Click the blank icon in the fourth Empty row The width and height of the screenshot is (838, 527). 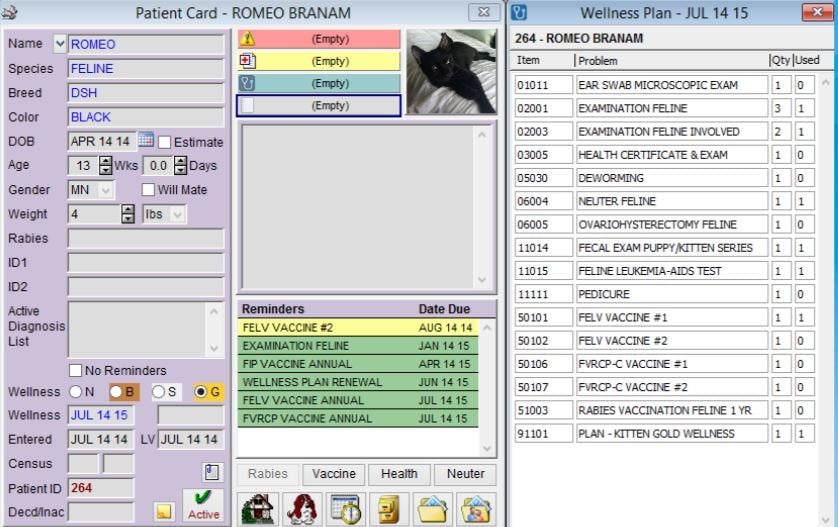click(247, 105)
